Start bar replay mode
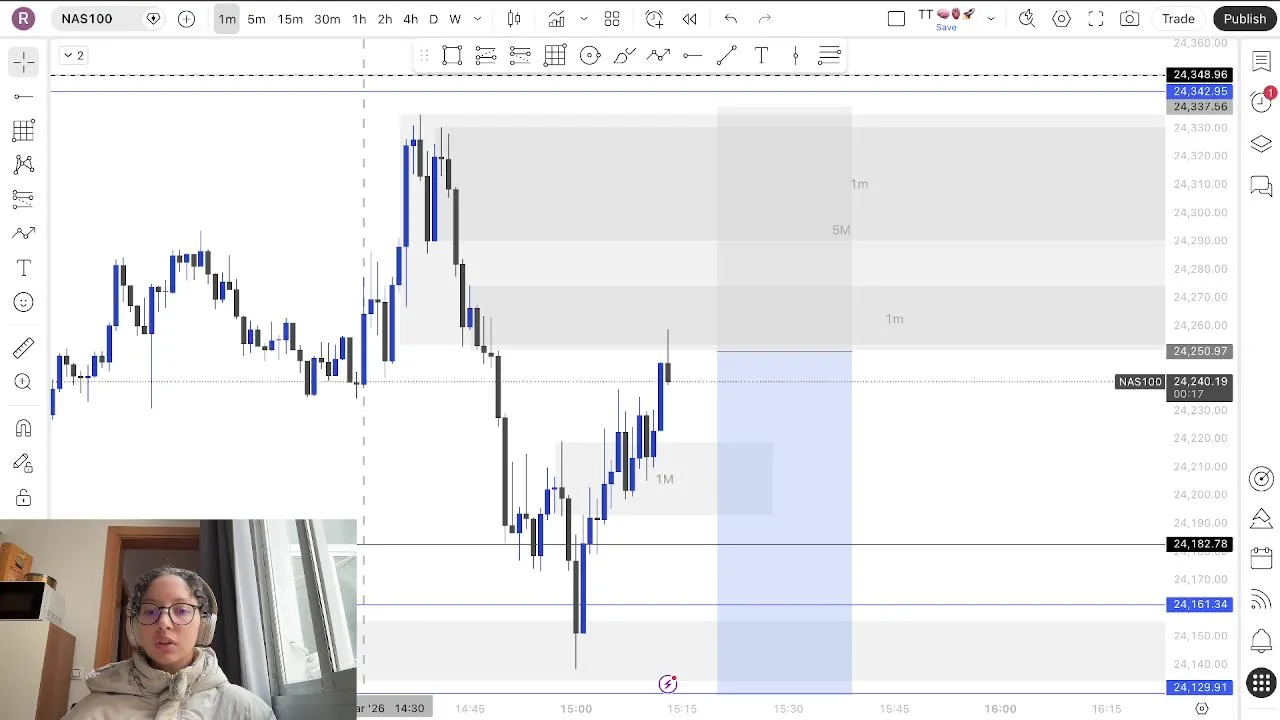The image size is (1280, 720). (x=689, y=19)
